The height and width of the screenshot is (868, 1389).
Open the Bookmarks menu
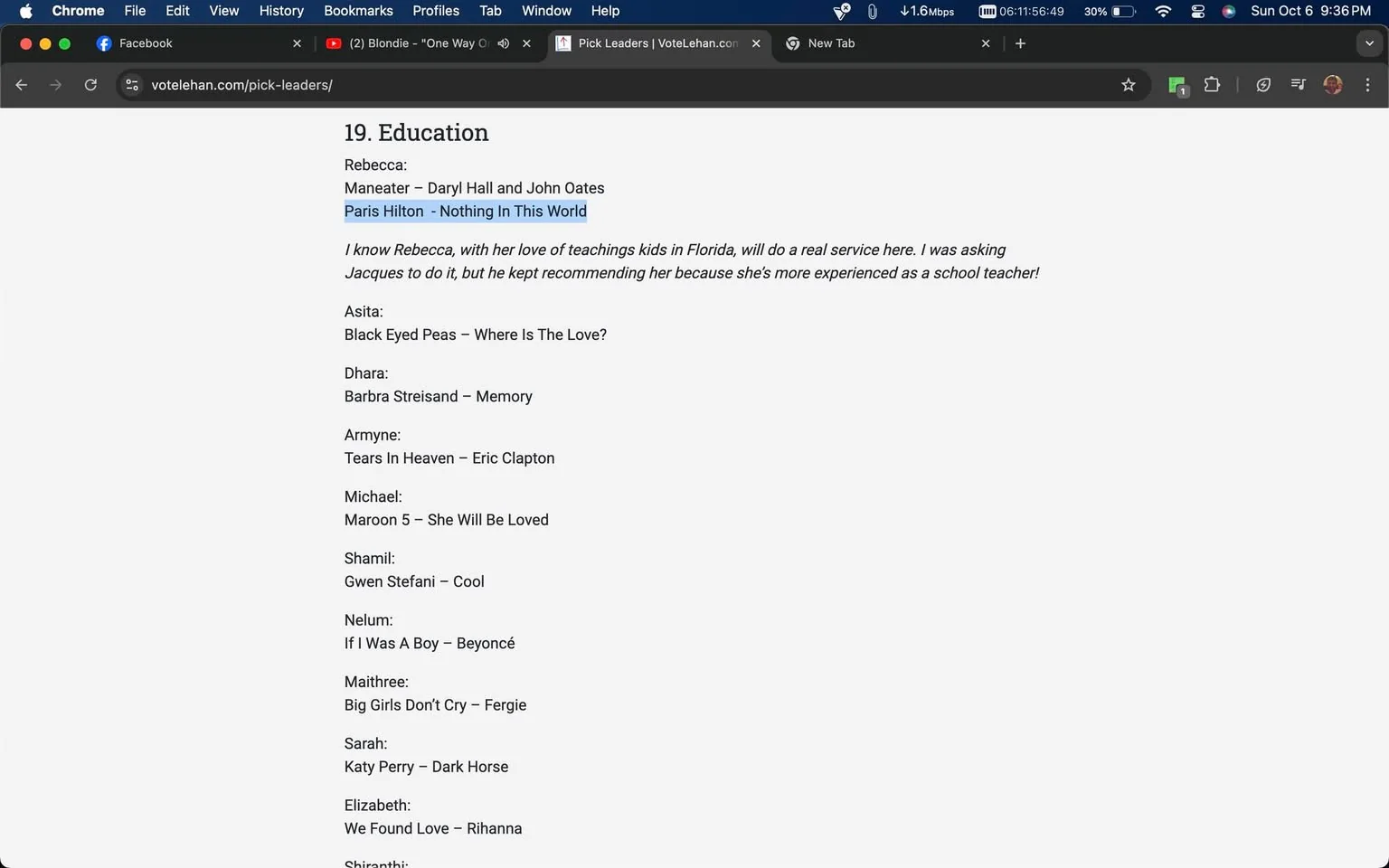358,11
